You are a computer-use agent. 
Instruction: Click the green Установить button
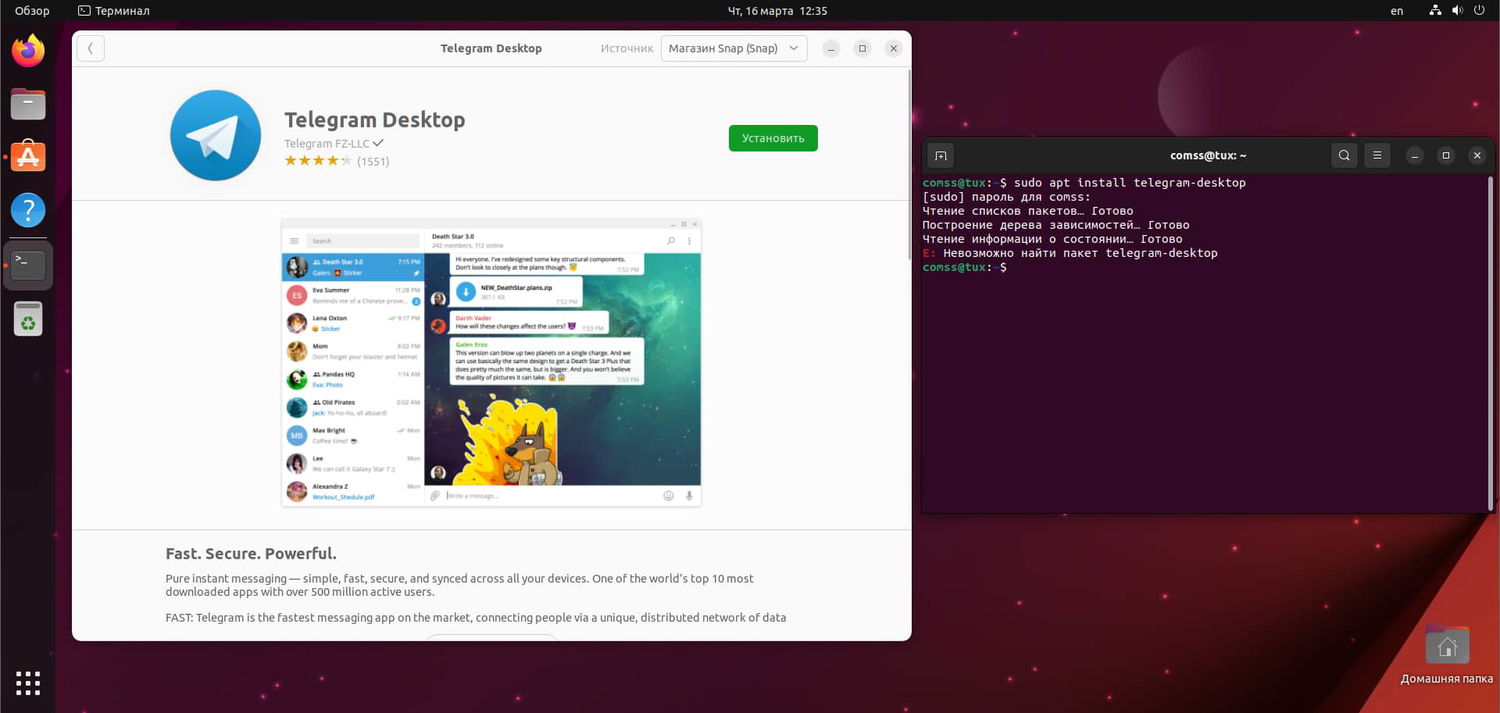(x=773, y=138)
